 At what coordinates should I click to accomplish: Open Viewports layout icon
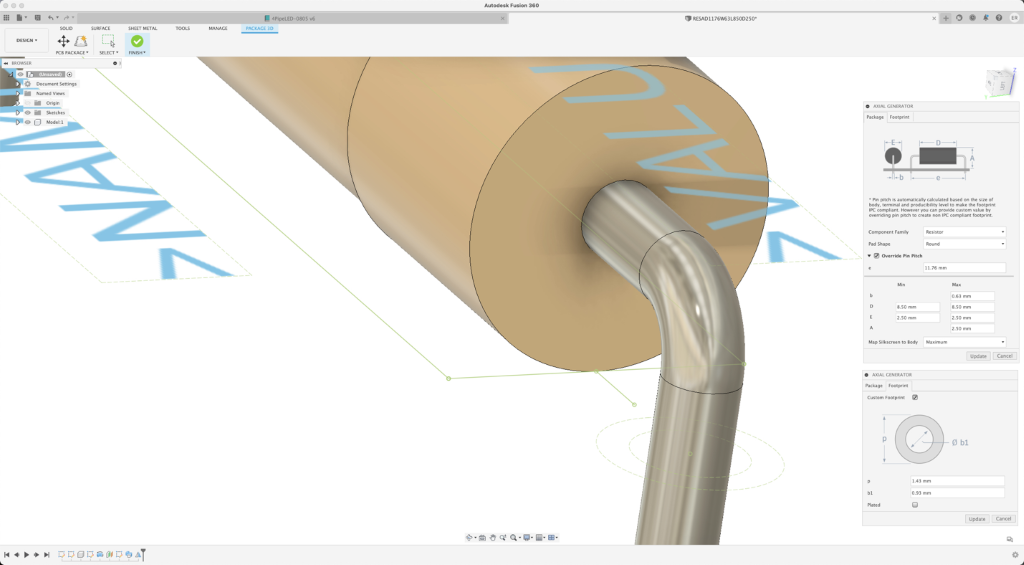pos(552,538)
